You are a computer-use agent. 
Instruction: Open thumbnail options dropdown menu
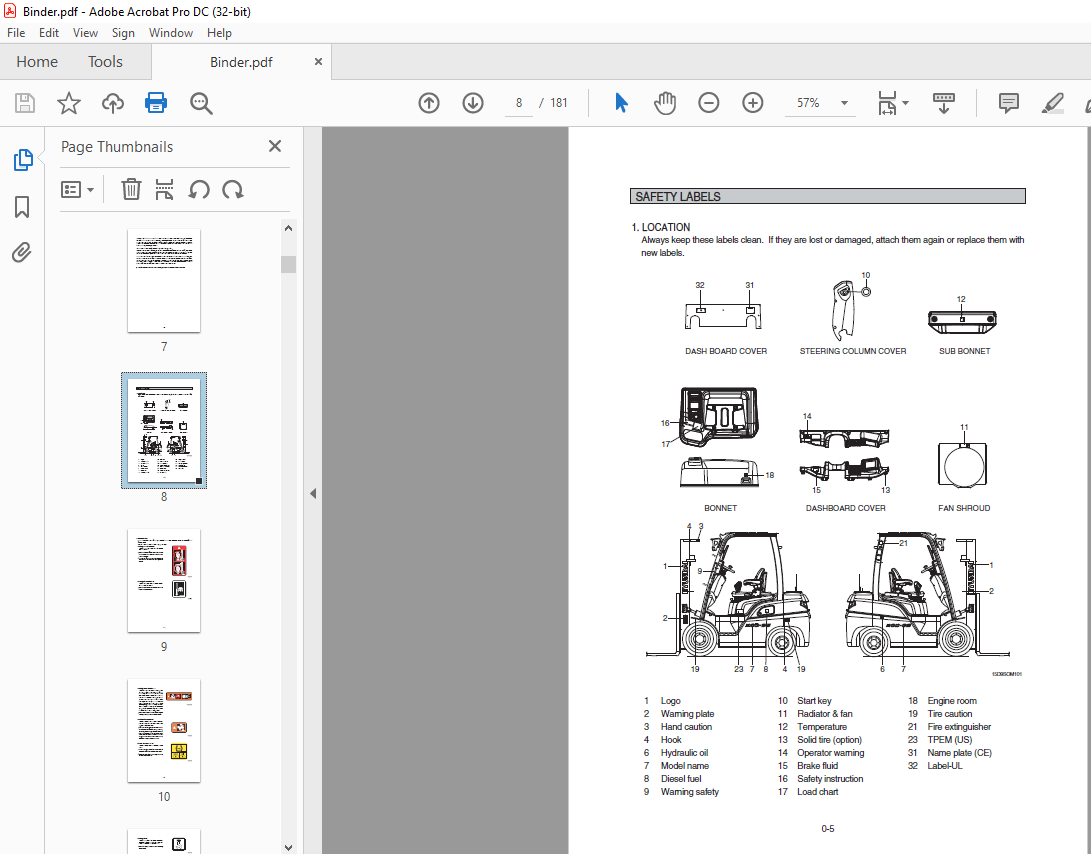point(77,189)
